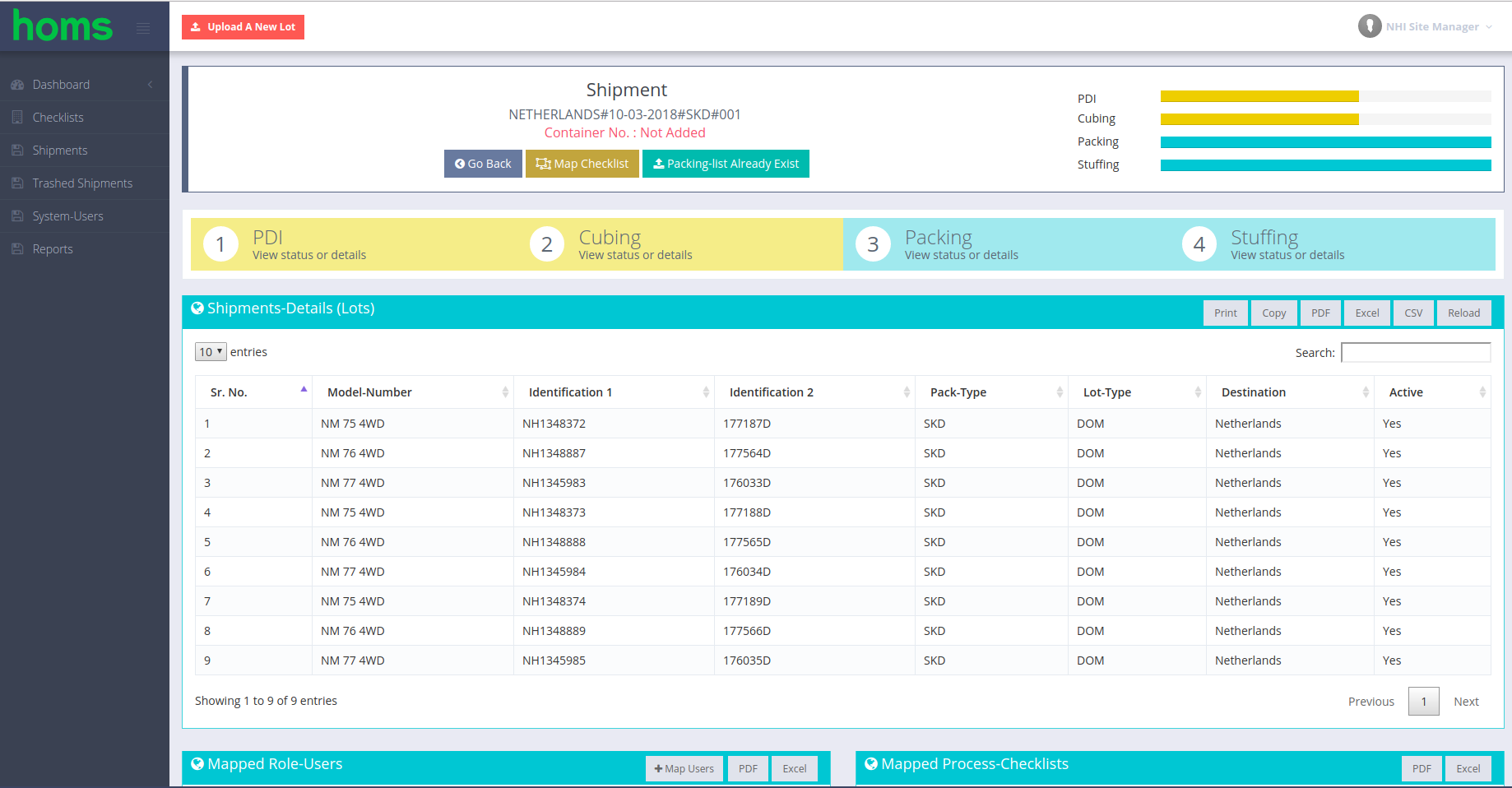Reload the shipment lots table
Screen dimensions: 1512x788
click(1463, 313)
